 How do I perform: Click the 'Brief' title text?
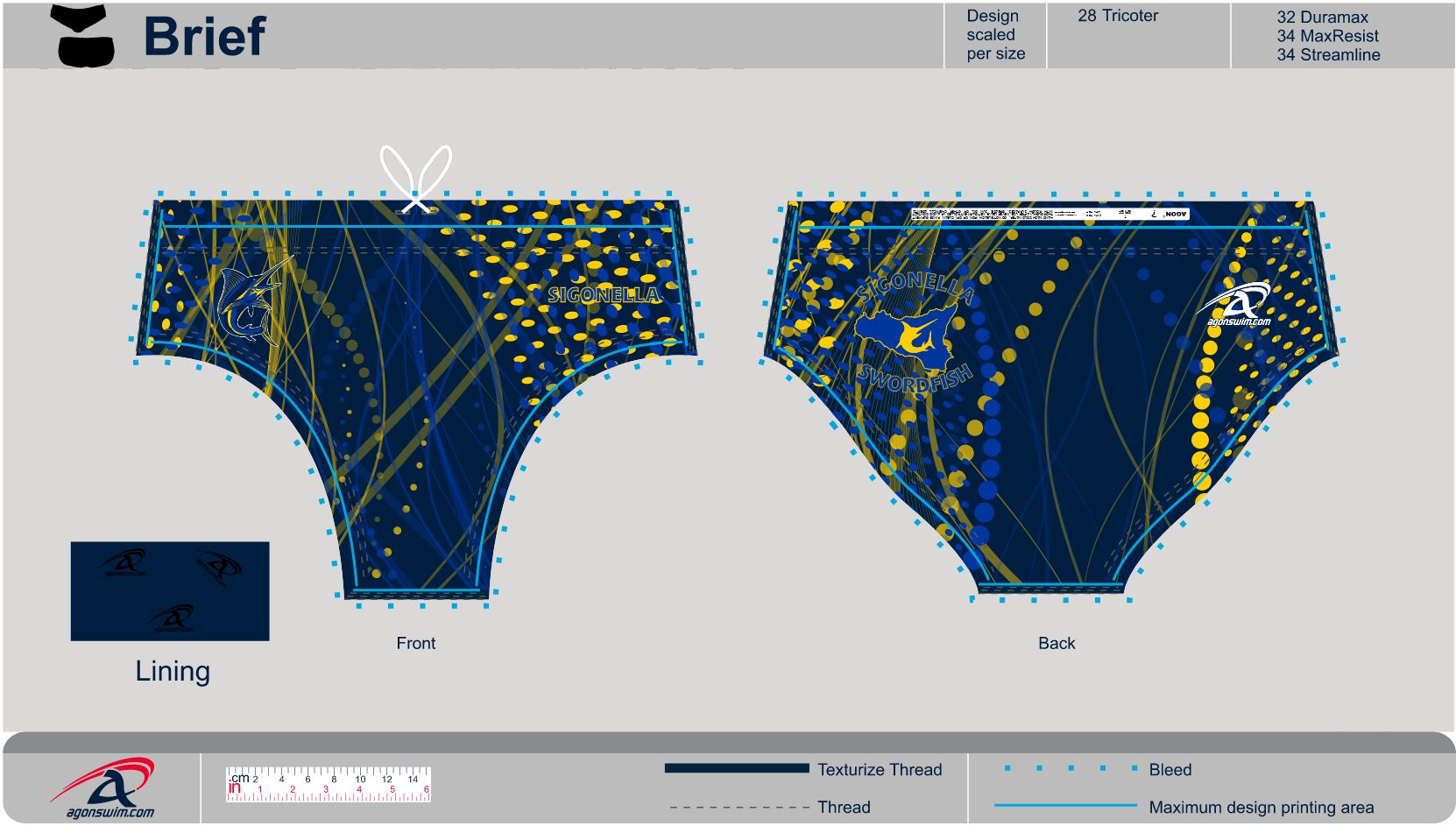[x=204, y=37]
